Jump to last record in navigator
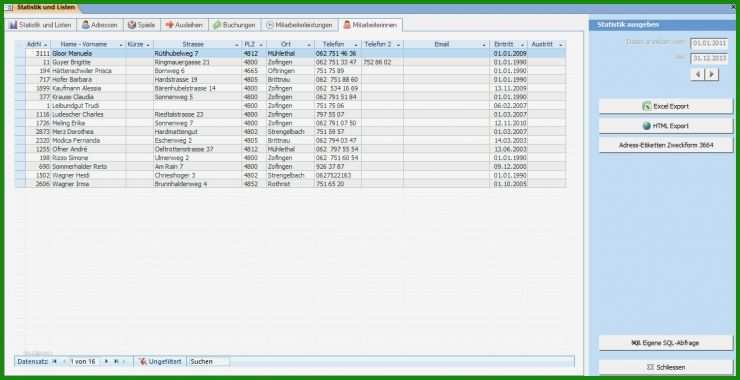The image size is (740, 380). [x=116, y=362]
